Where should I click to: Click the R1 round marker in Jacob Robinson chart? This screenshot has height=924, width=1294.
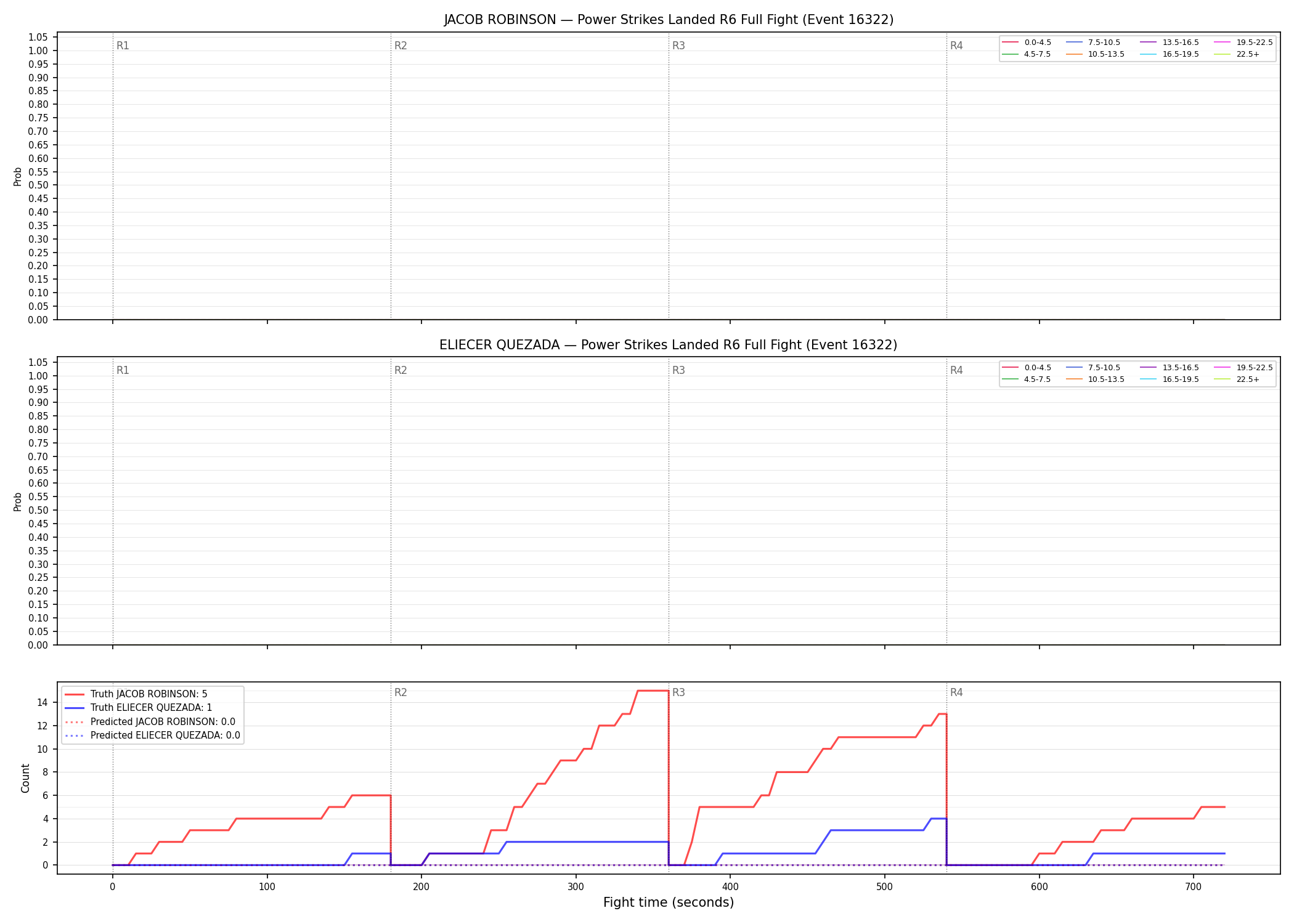[x=123, y=46]
